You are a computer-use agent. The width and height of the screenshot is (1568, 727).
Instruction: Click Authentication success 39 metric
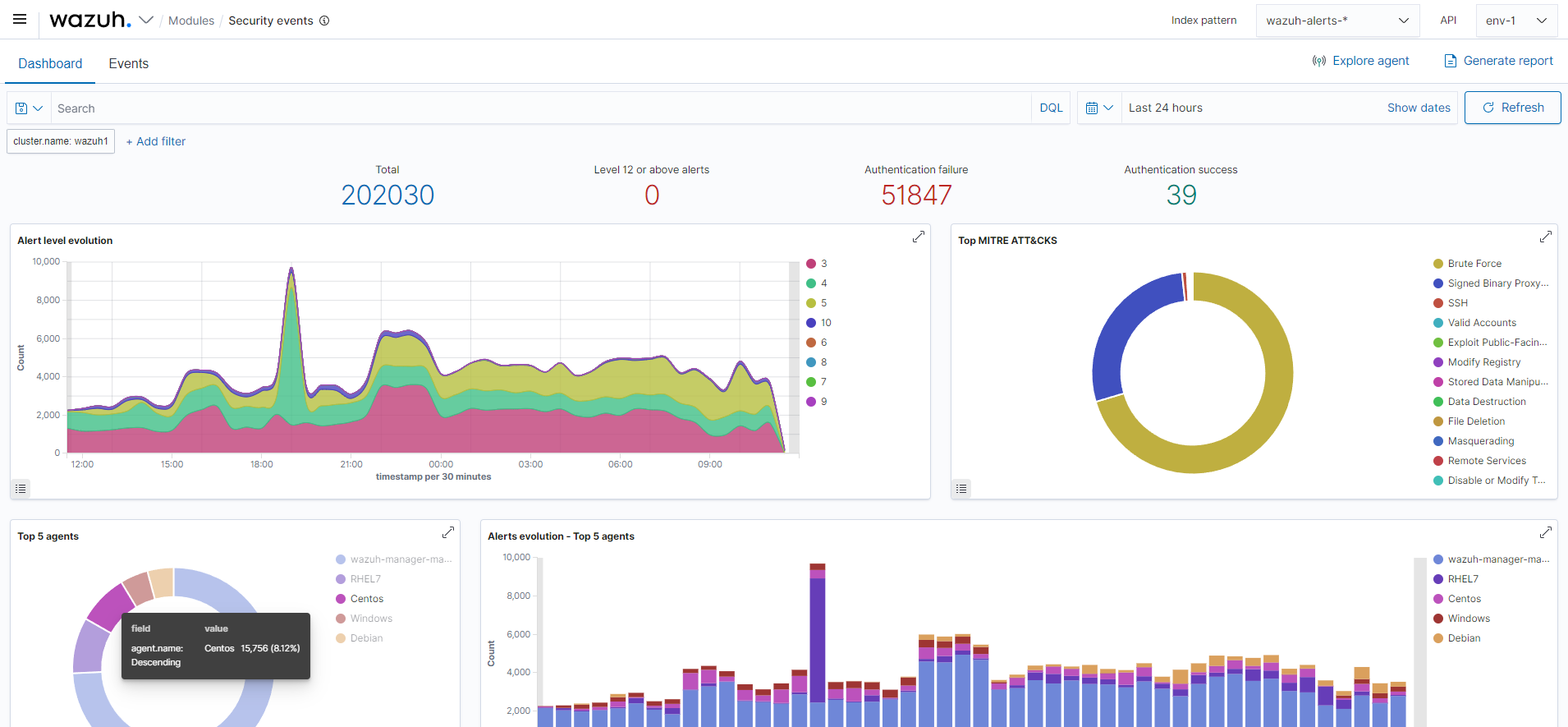coord(1181,195)
